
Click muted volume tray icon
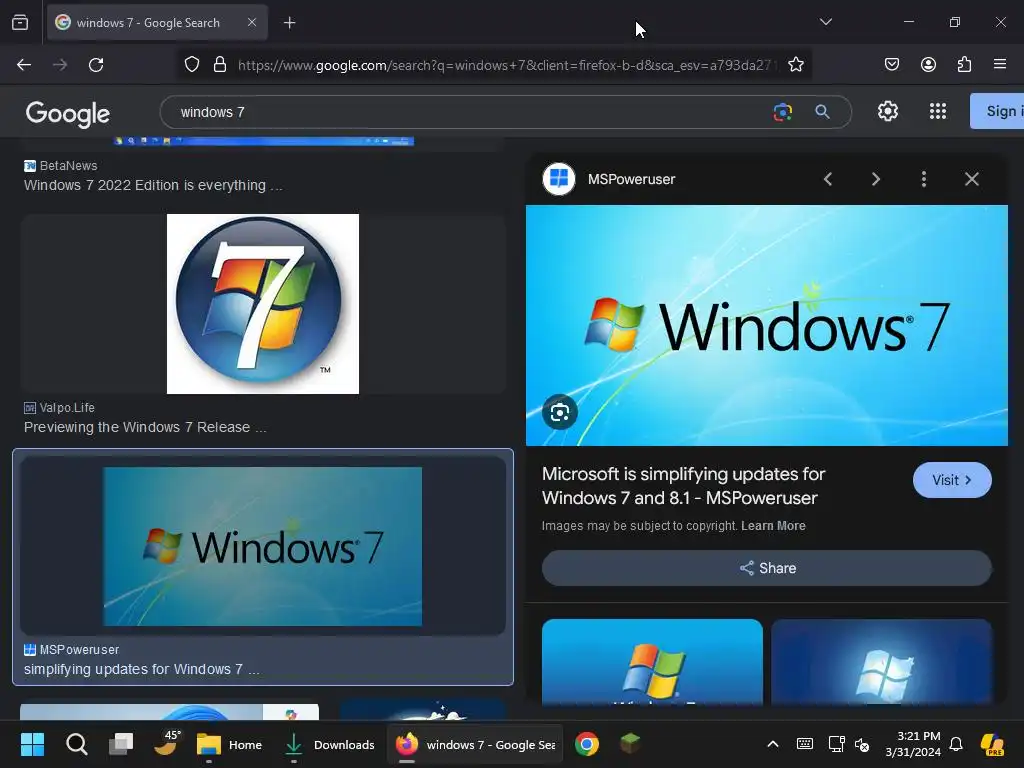point(862,744)
